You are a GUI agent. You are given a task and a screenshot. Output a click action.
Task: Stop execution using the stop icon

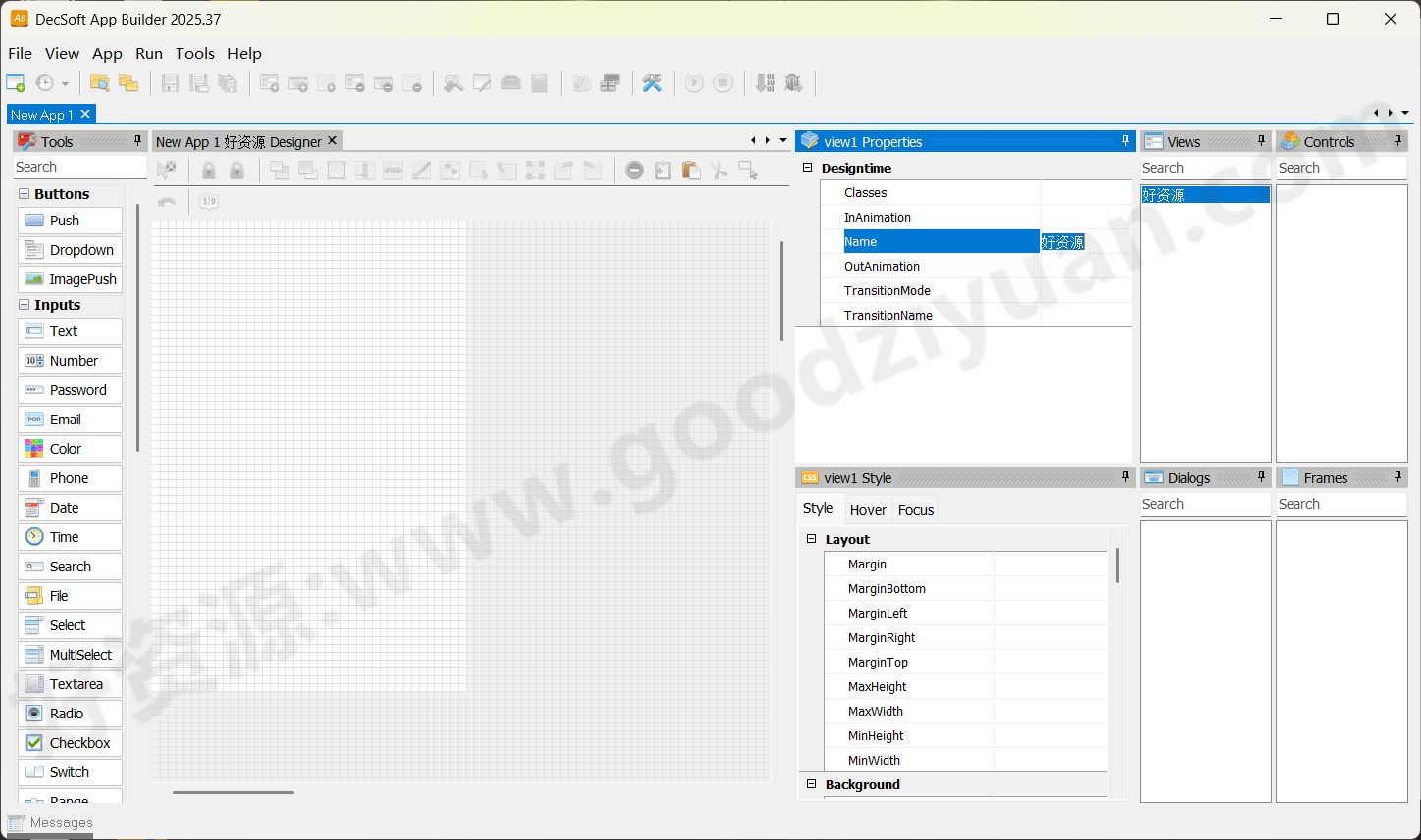tap(723, 82)
